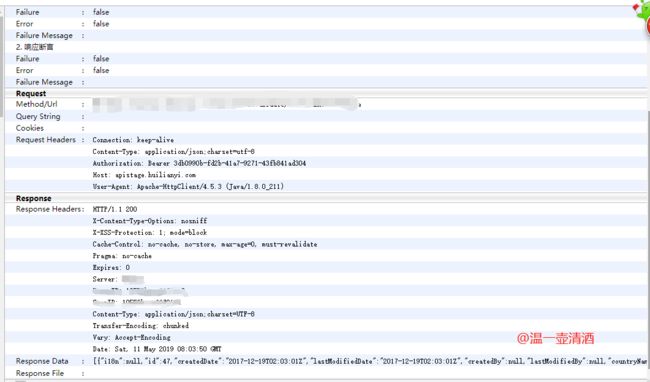Select the User-Agent Apache-HttpClient line
The image size is (650, 382).
[x=188, y=186]
